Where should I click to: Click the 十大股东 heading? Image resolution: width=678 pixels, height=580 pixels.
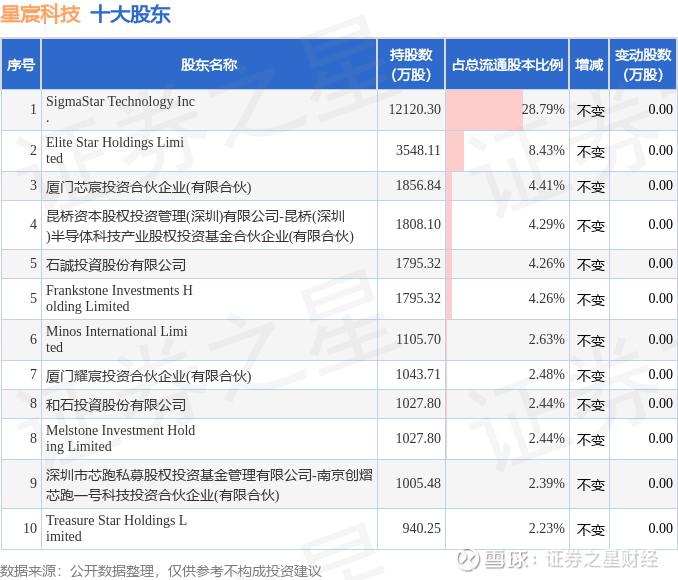pos(131,14)
